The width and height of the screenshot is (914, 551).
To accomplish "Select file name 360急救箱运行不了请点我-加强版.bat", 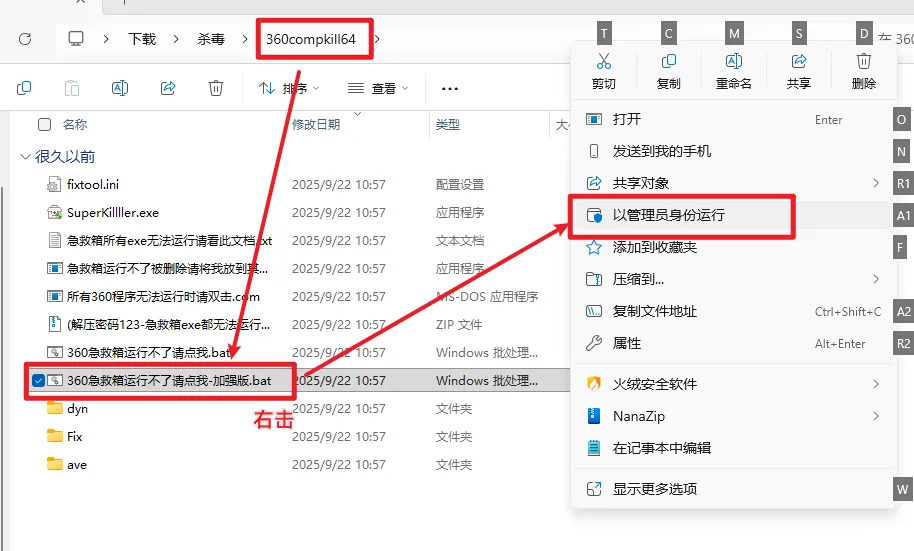I will point(169,381).
